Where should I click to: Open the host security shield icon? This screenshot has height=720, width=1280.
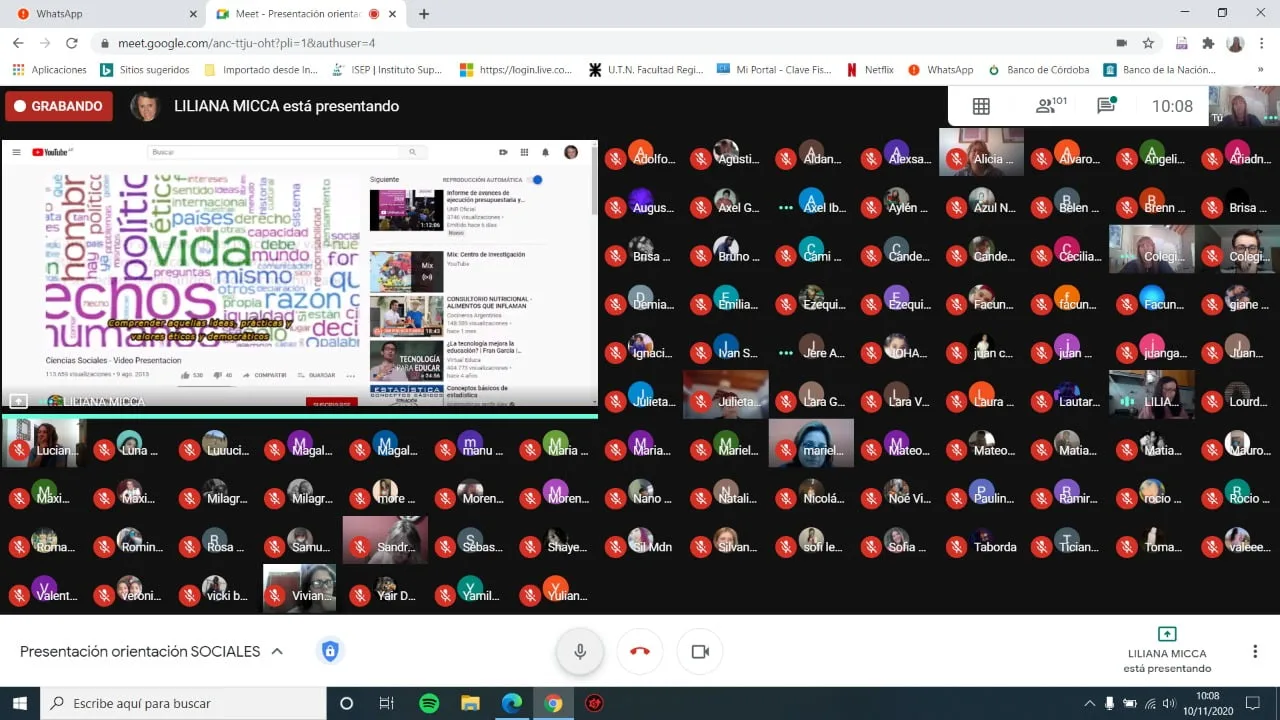click(330, 651)
